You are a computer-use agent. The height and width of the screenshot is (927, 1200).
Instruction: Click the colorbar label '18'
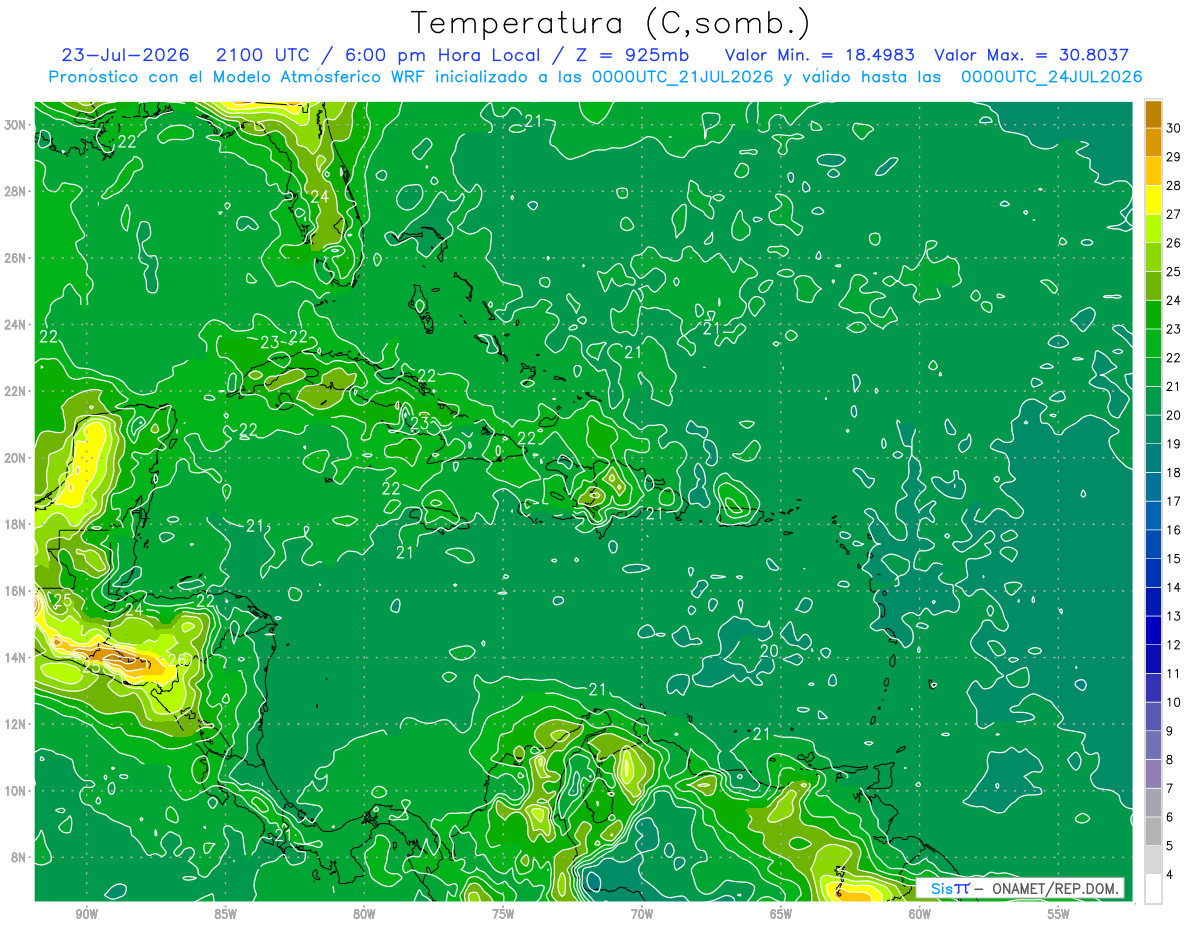coord(1175,473)
